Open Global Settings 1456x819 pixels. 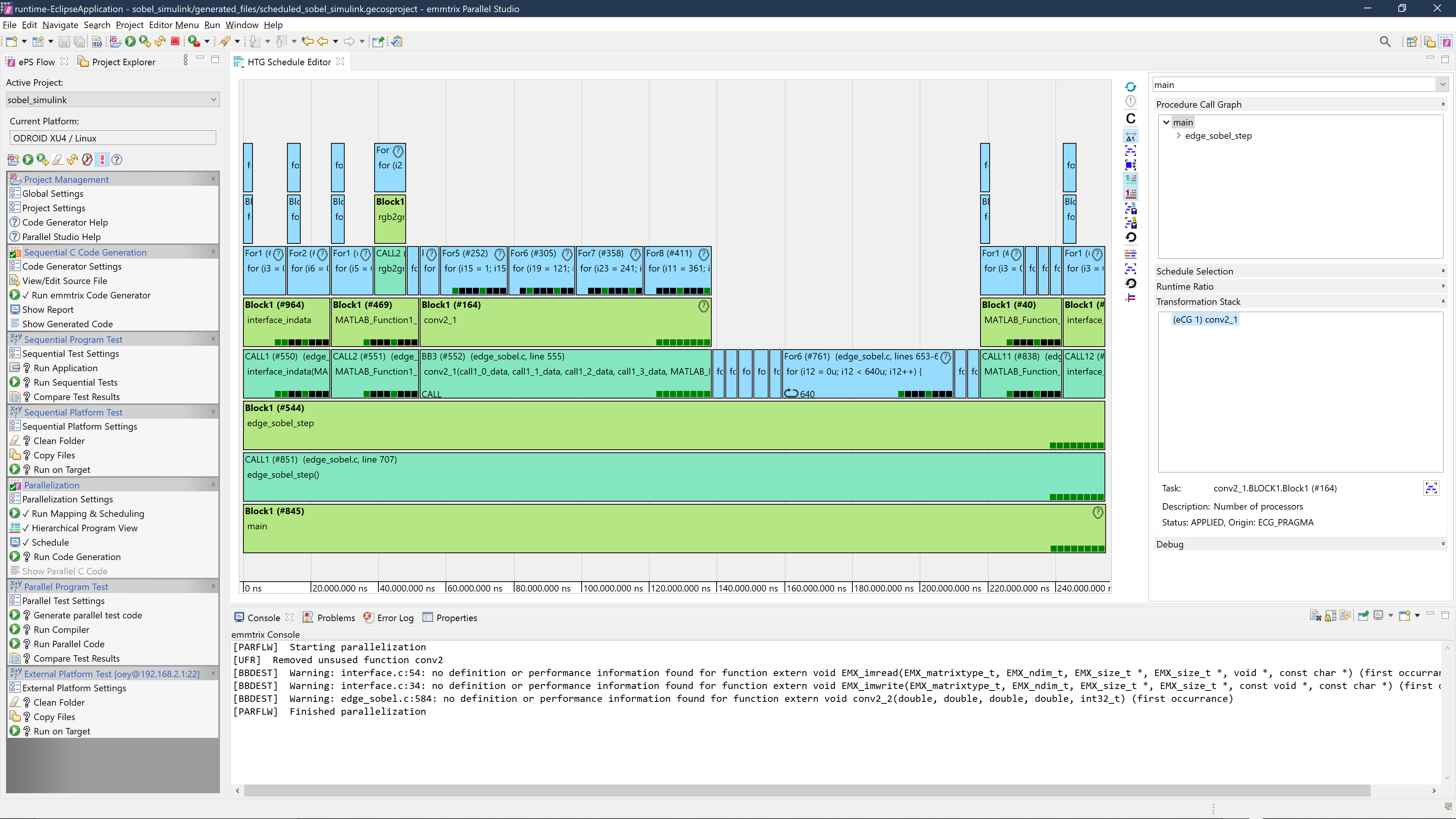point(53,193)
